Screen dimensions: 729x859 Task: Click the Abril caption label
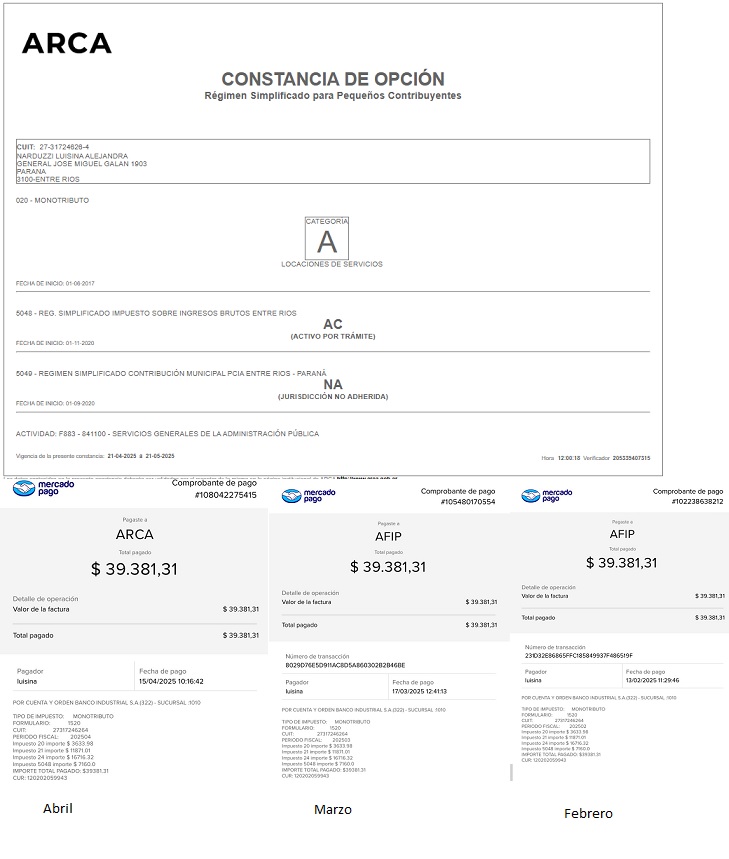point(58,809)
